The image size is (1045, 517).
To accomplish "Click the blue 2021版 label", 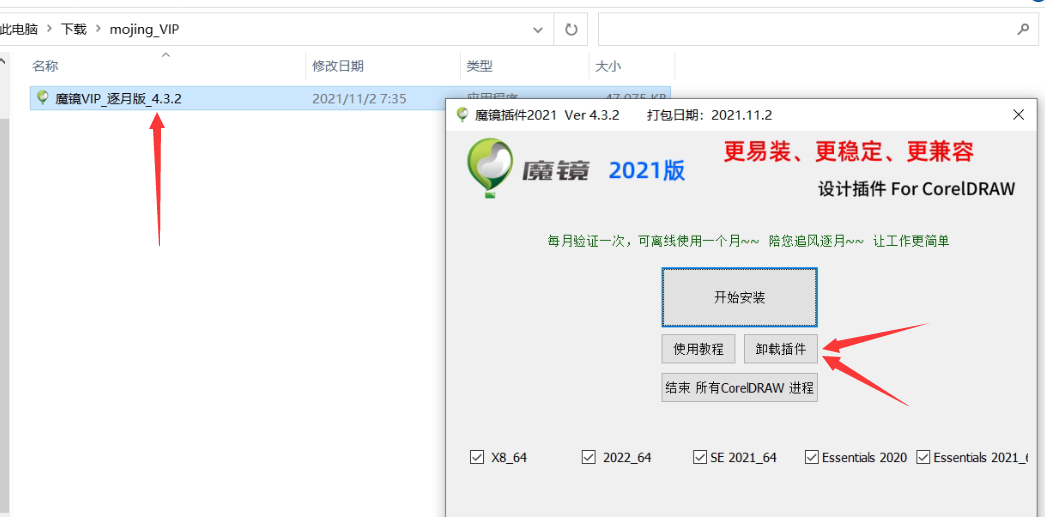I will [x=646, y=171].
